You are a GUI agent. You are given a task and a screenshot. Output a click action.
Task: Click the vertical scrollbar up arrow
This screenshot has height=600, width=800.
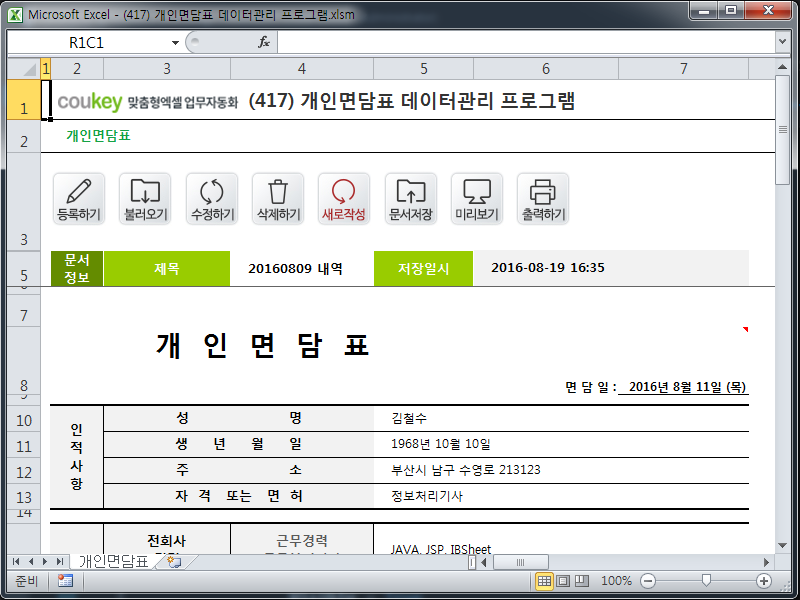tap(783, 67)
